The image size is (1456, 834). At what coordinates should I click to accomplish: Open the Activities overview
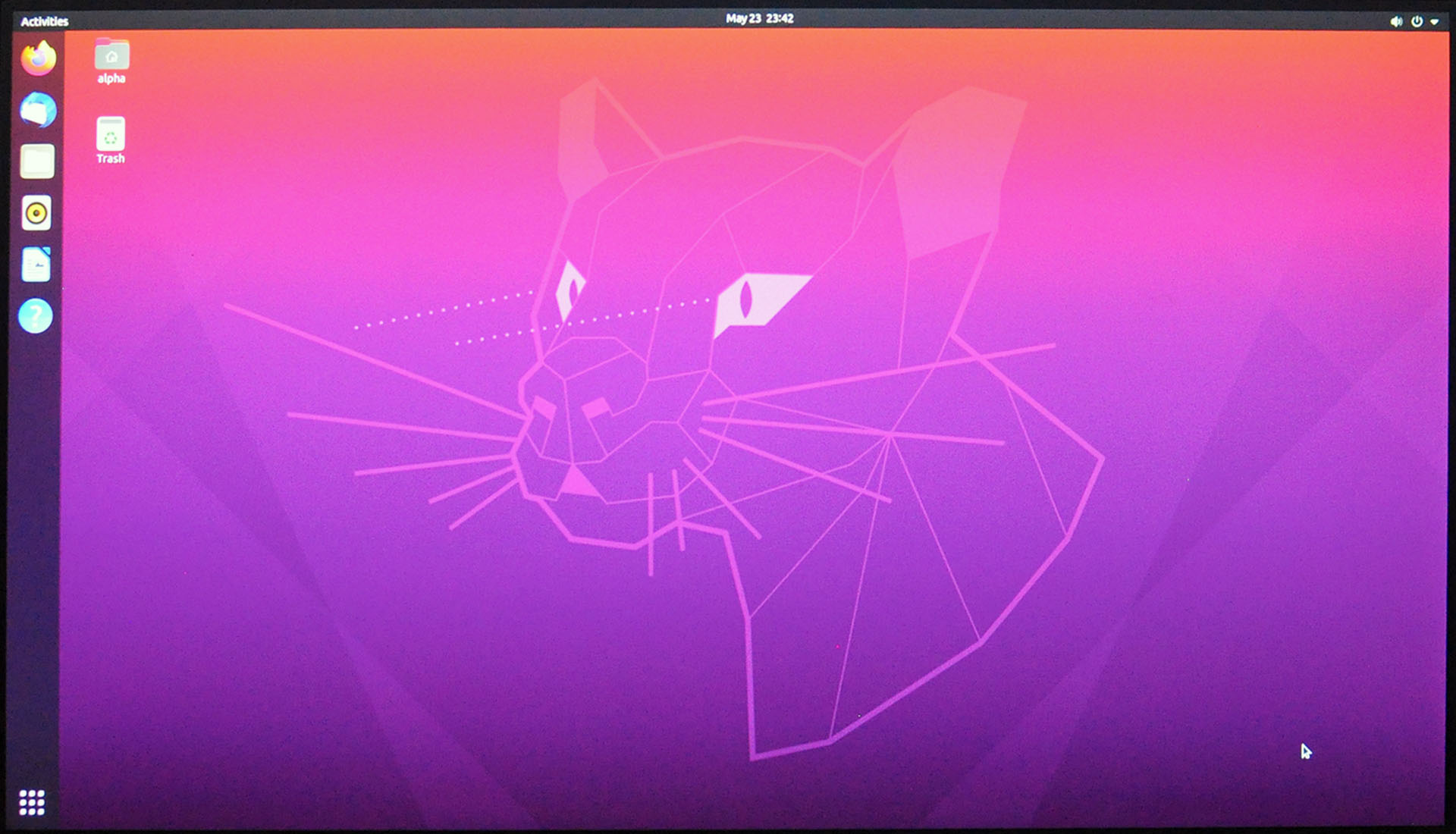coord(44,21)
